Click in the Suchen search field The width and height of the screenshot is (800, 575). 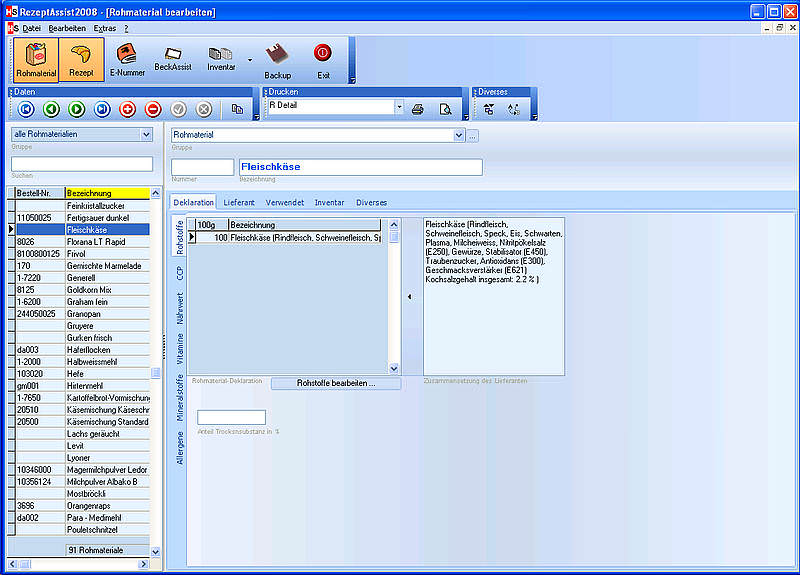[x=82, y=164]
